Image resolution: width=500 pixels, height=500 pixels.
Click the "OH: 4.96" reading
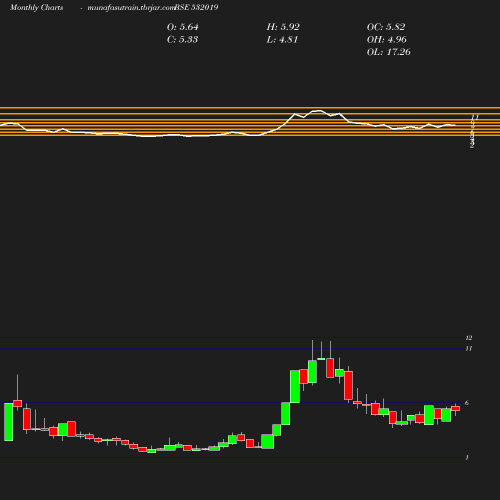[387, 39]
